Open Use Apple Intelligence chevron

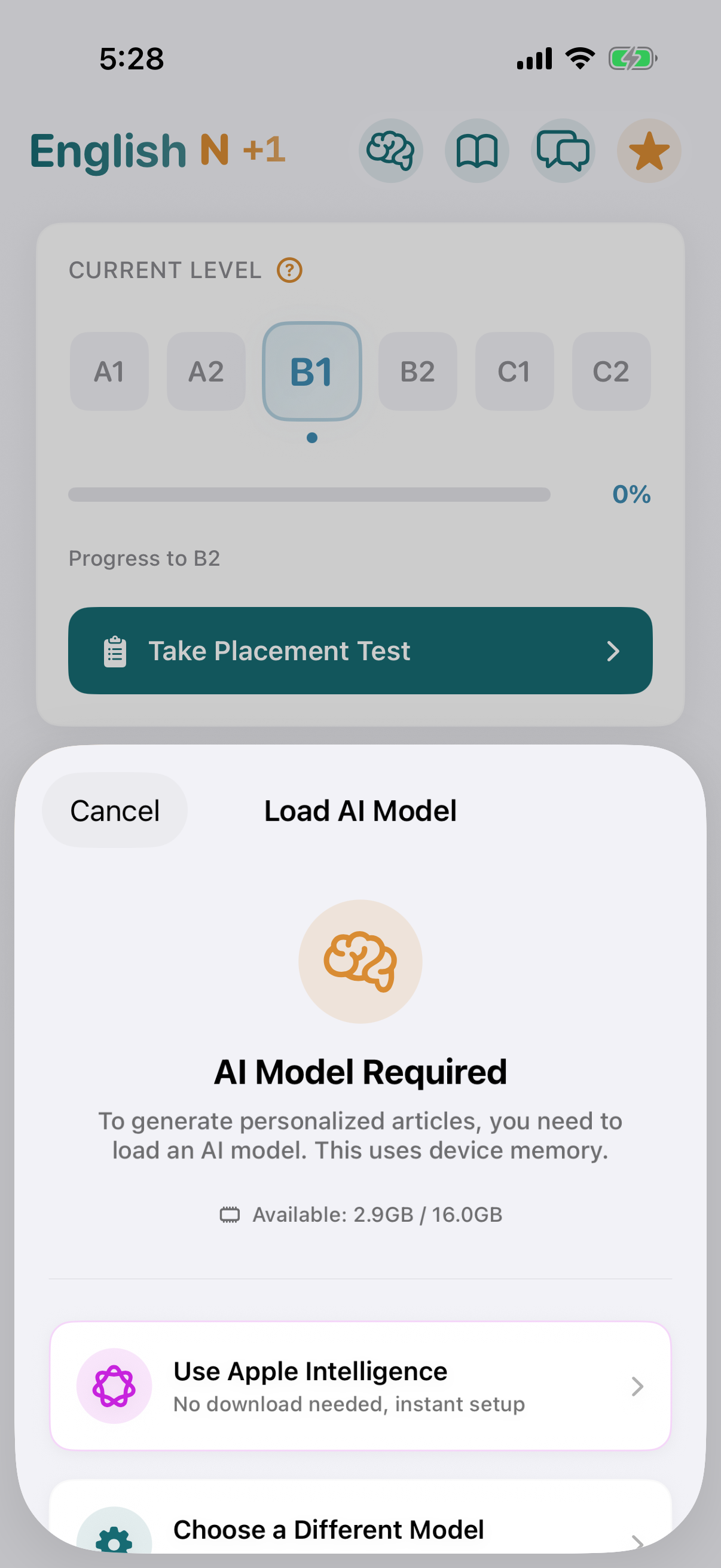(637, 1386)
